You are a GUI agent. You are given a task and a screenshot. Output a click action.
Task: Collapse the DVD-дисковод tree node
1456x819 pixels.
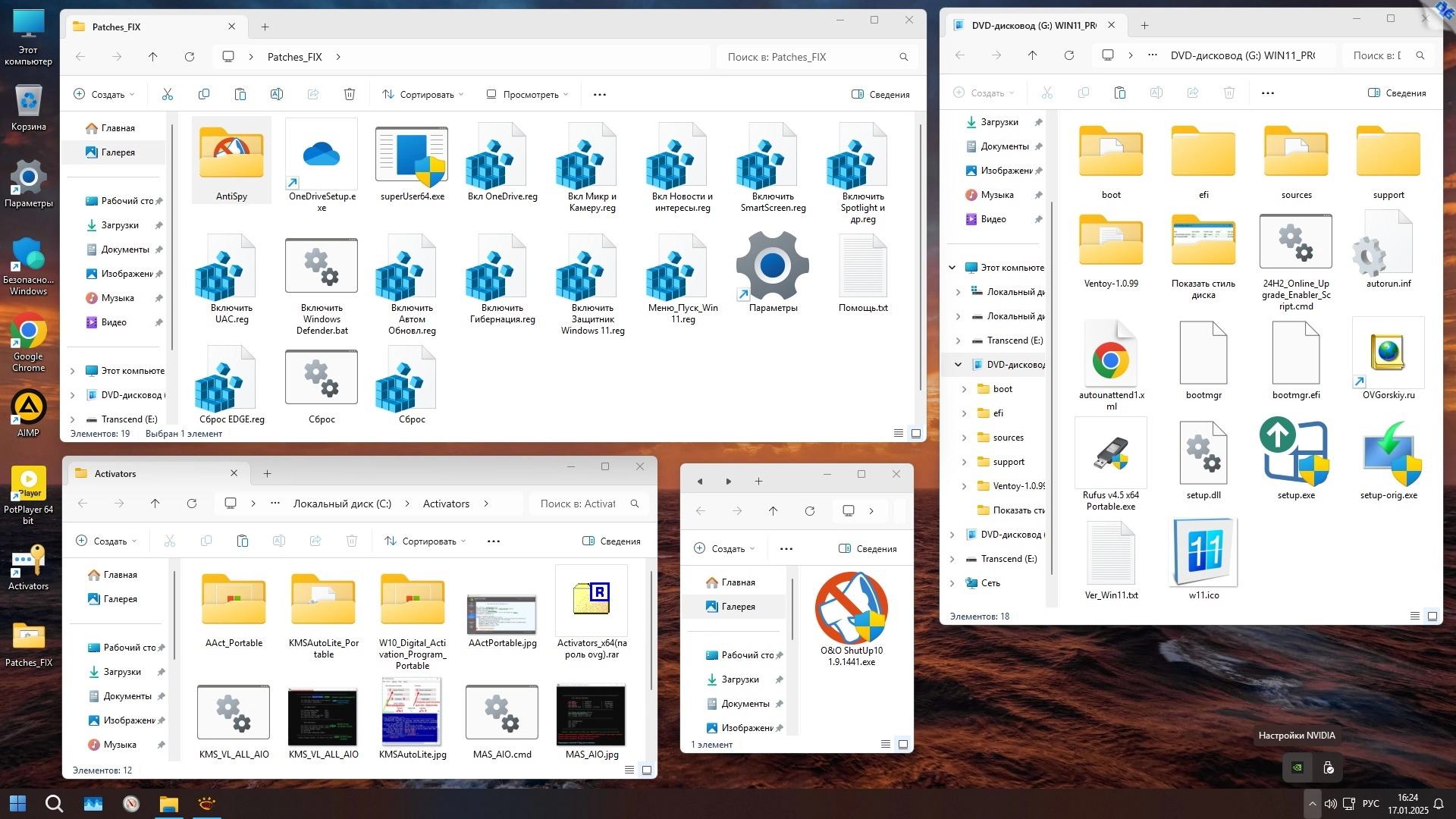pos(958,365)
